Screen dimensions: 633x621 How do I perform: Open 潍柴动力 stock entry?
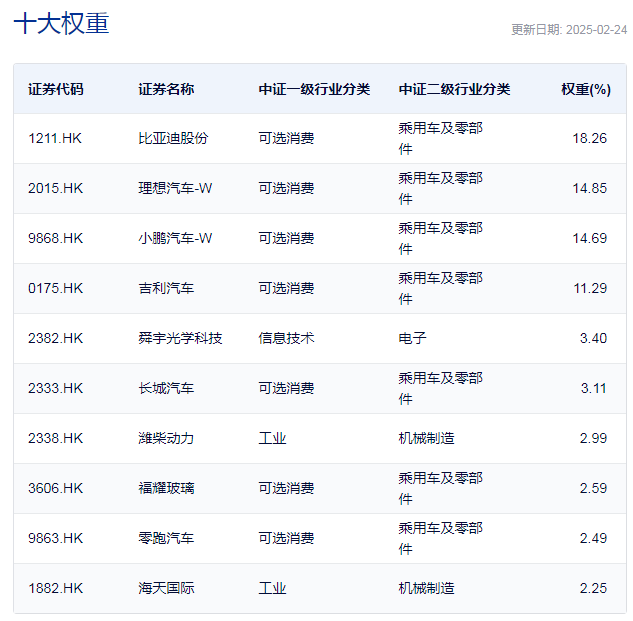click(x=166, y=438)
